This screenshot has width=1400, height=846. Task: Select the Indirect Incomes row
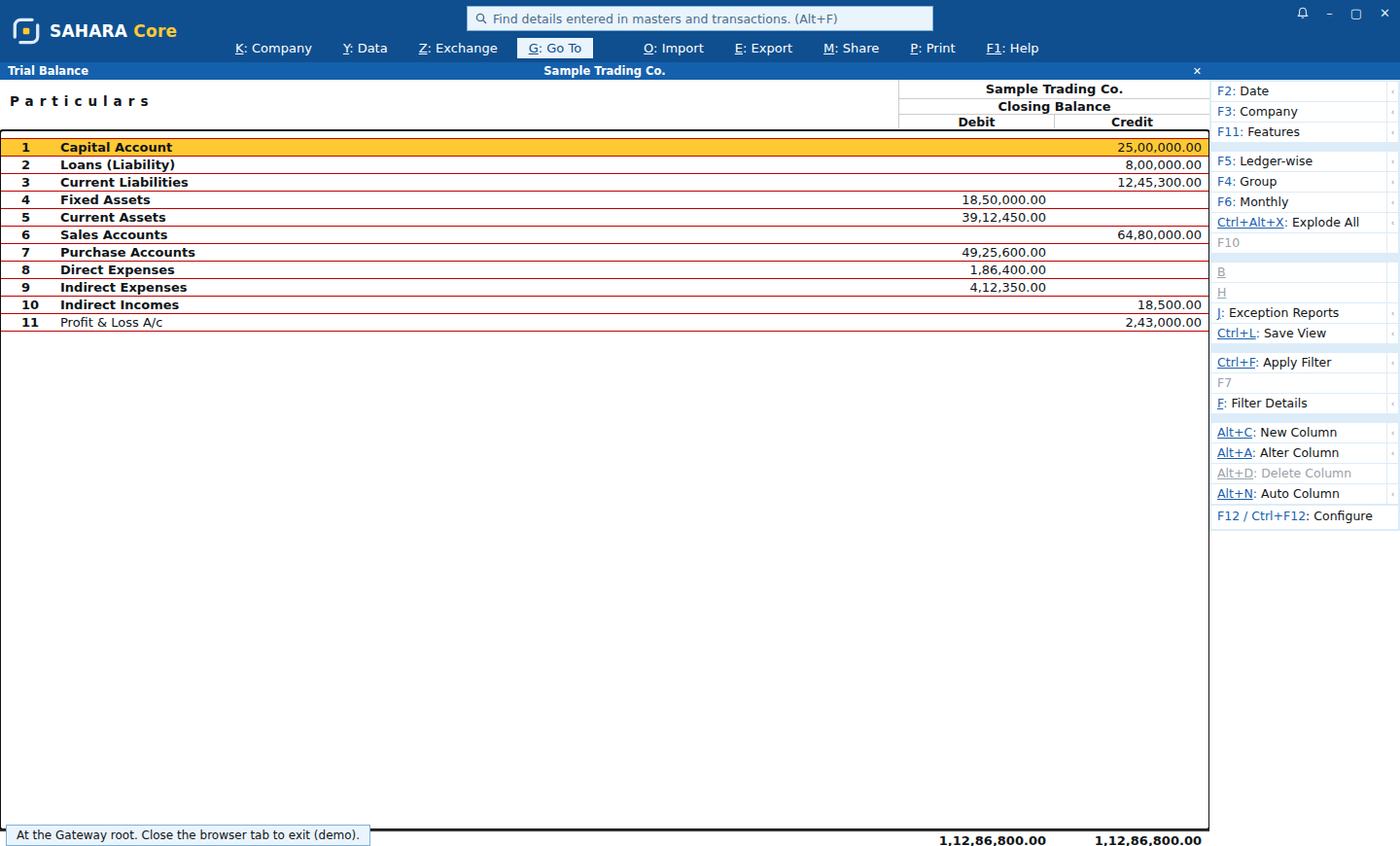point(605,305)
